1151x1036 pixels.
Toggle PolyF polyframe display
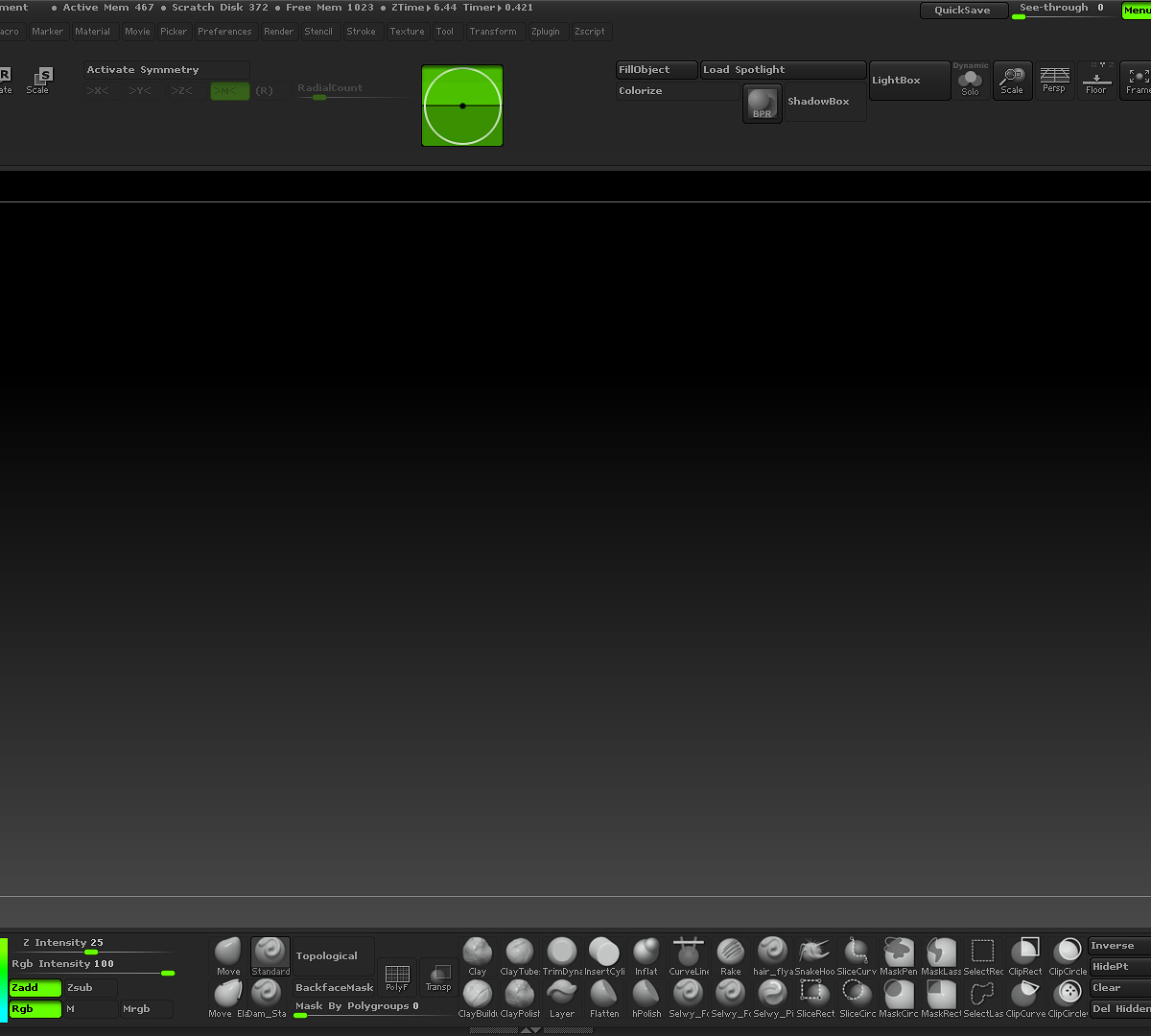coord(397,977)
